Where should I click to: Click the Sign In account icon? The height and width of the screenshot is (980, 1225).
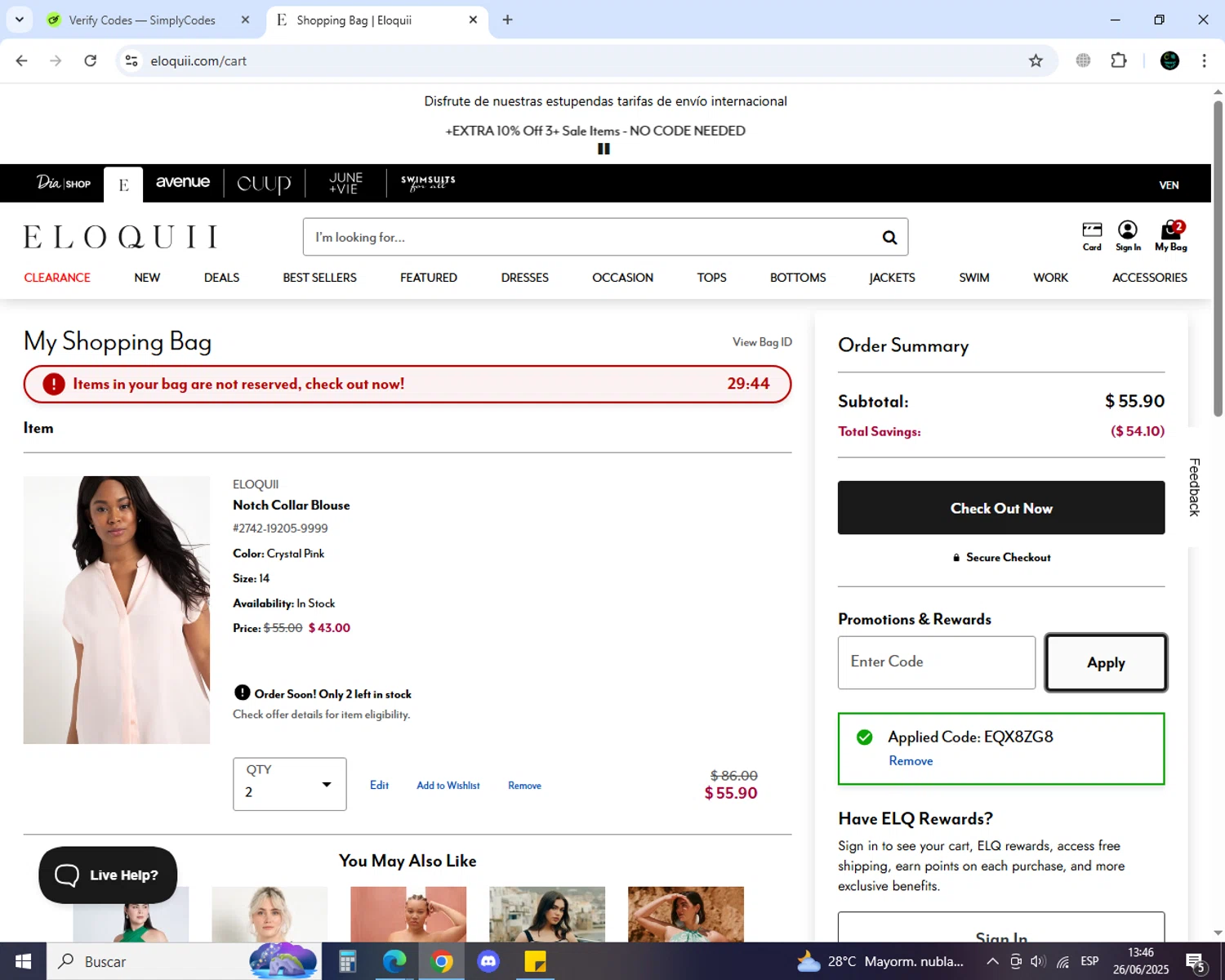click(1128, 236)
